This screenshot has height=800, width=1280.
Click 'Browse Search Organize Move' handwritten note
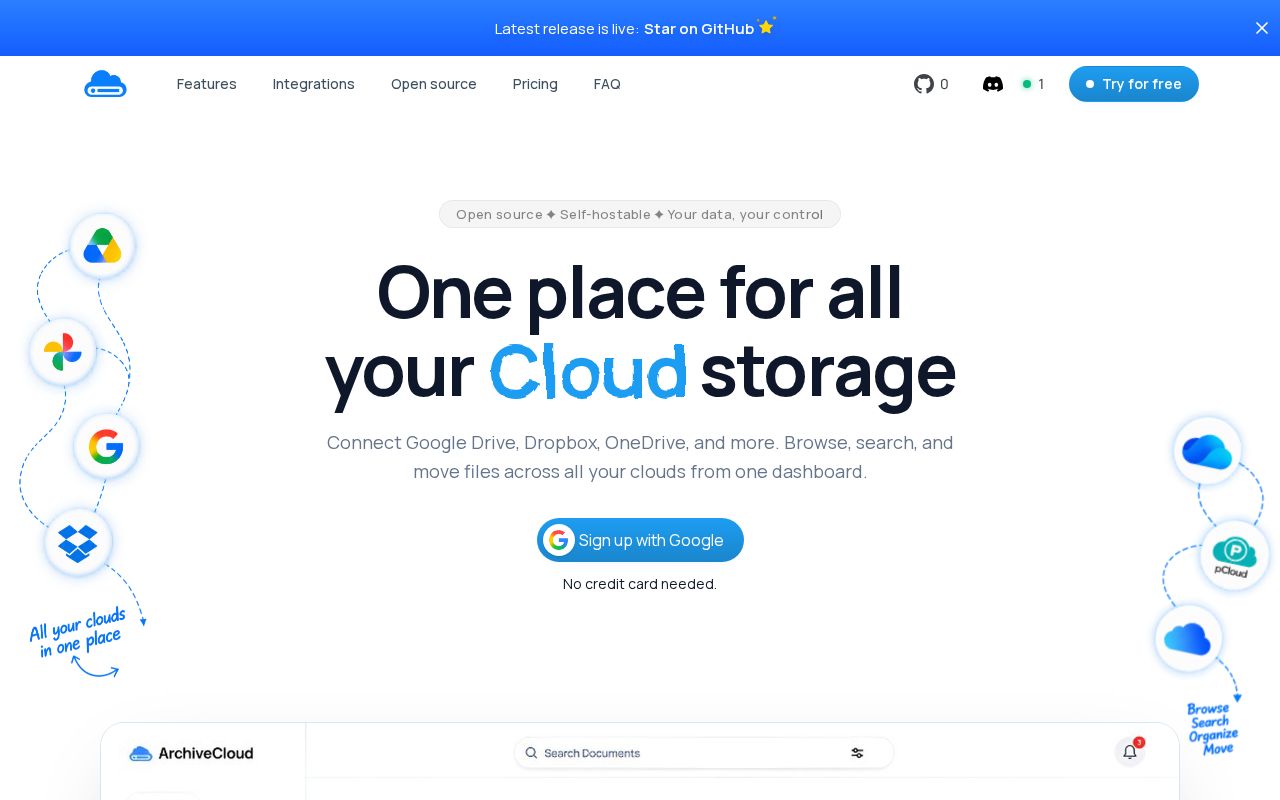(x=1213, y=728)
